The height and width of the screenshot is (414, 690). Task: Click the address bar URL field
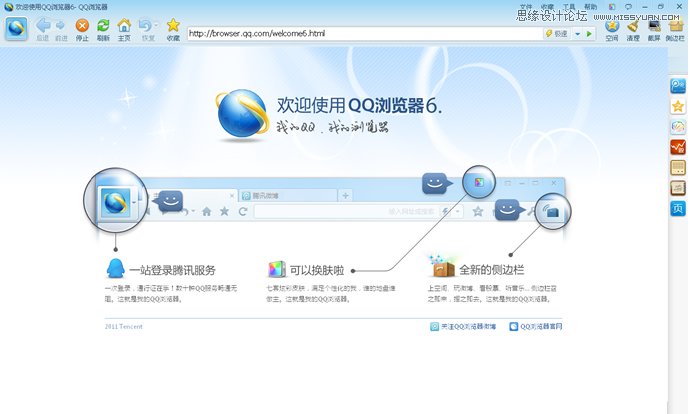[x=365, y=33]
